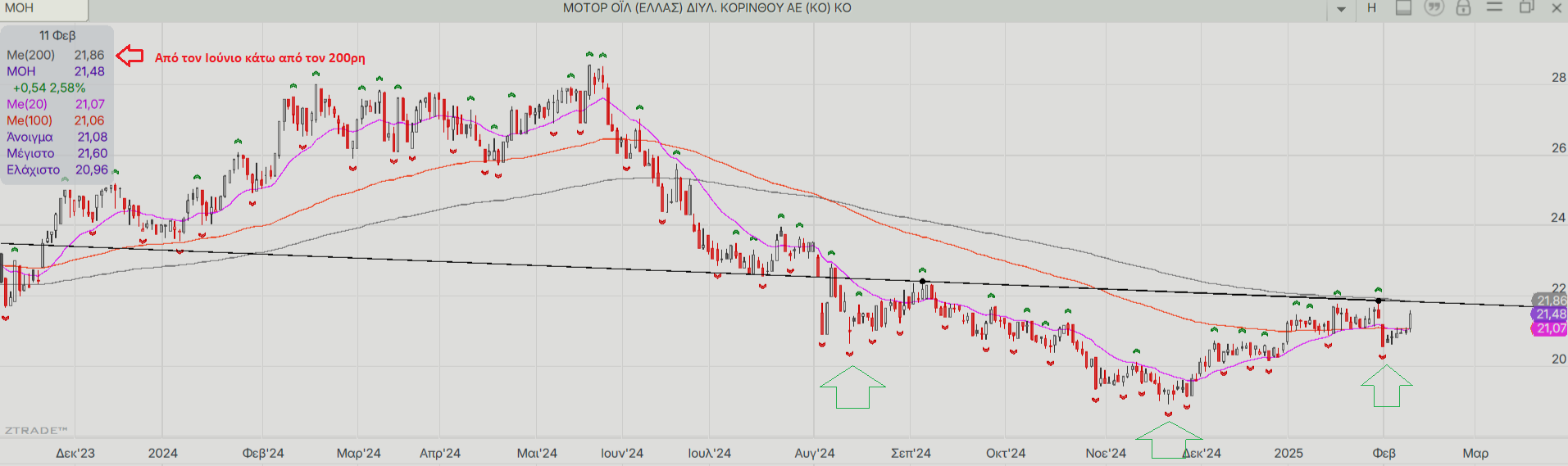Click the 26 price axis label
The width and height of the screenshot is (1568, 466).
pos(1558,148)
